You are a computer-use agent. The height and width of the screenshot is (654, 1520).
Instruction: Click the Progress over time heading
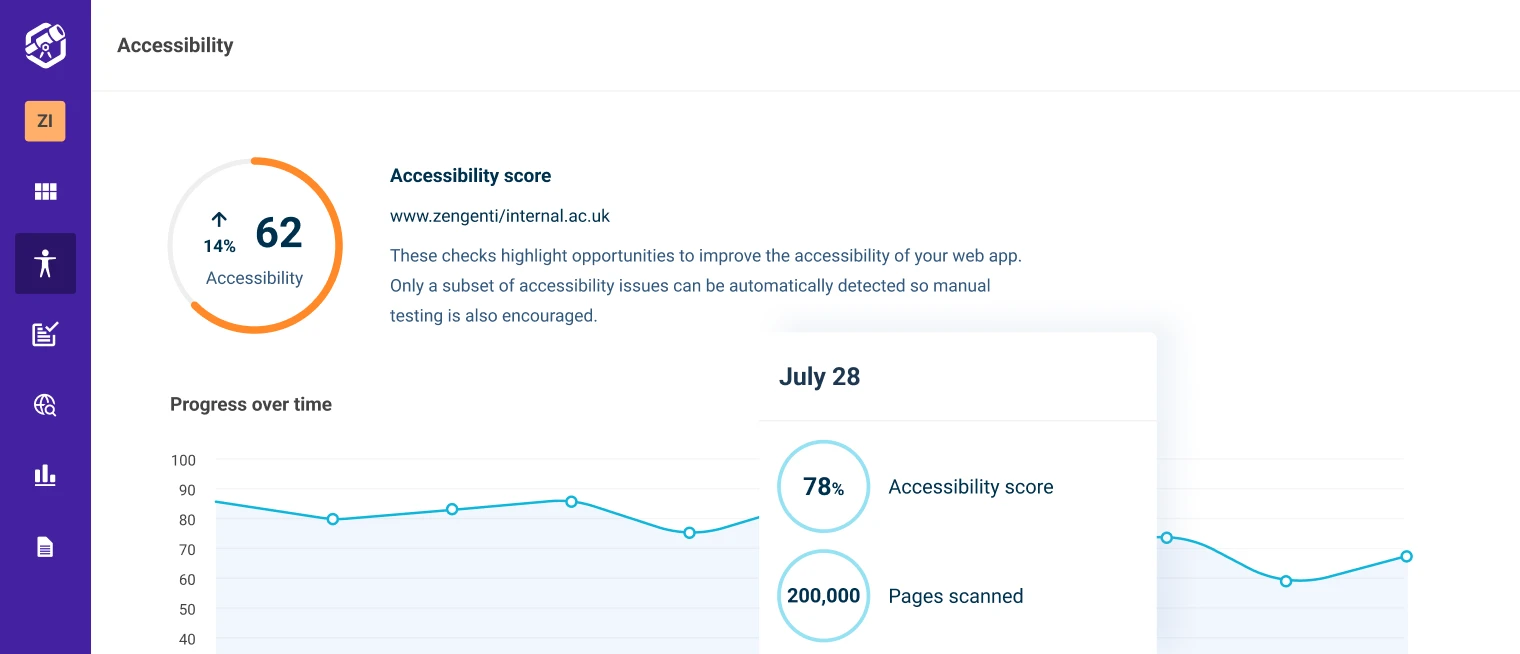(x=251, y=405)
